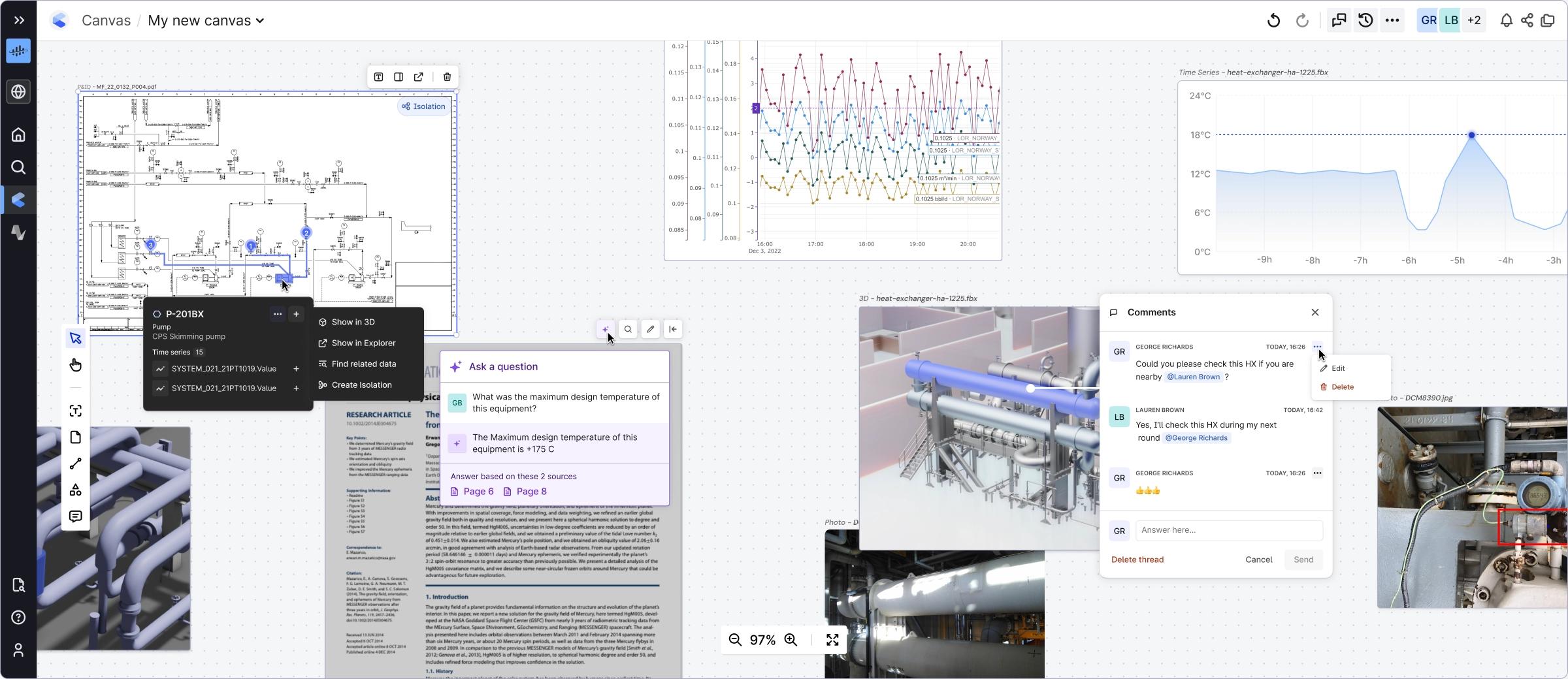Open the P-201BX card more options

278,314
